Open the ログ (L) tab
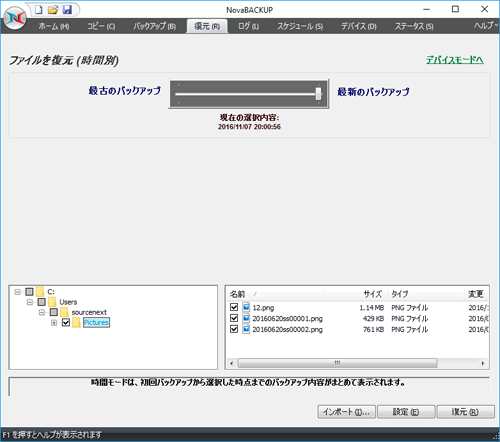The image size is (500, 442). pos(249,26)
